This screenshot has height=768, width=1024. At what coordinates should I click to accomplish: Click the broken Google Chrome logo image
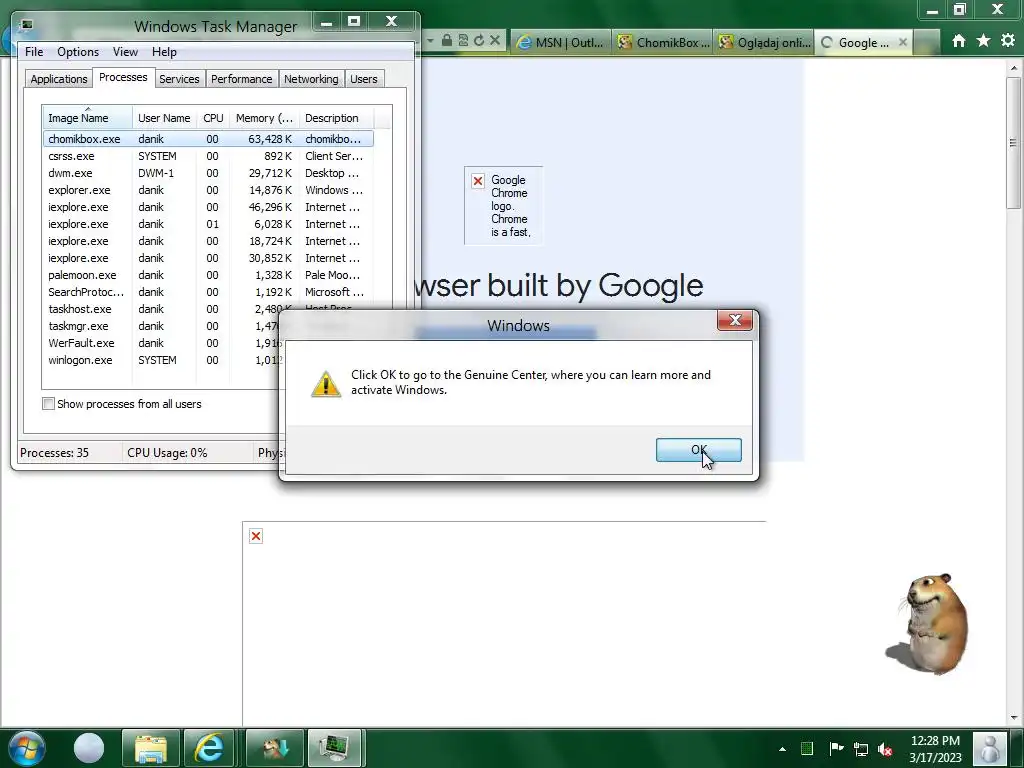click(504, 206)
